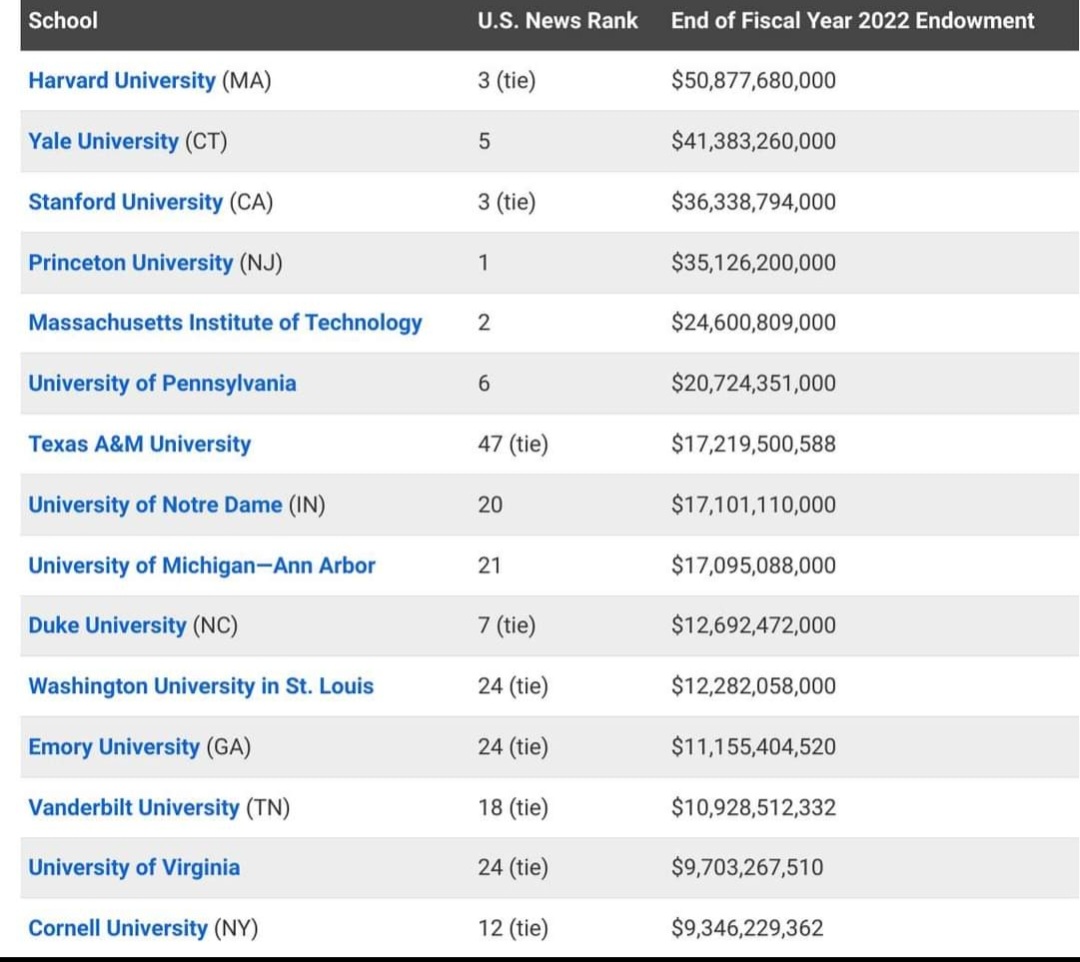Click the figure $12,282,058,000
Image resolution: width=1080 pixels, height=962 pixels.
click(x=754, y=686)
